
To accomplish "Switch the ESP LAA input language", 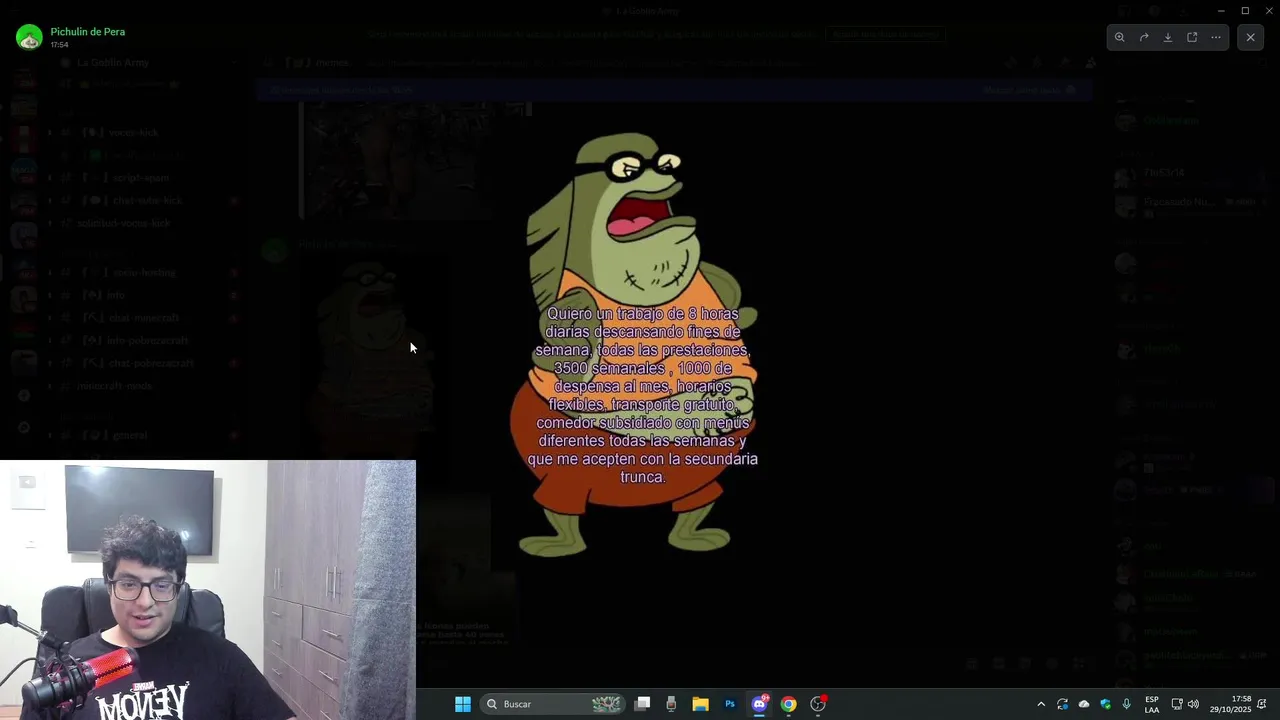I will (1152, 704).
